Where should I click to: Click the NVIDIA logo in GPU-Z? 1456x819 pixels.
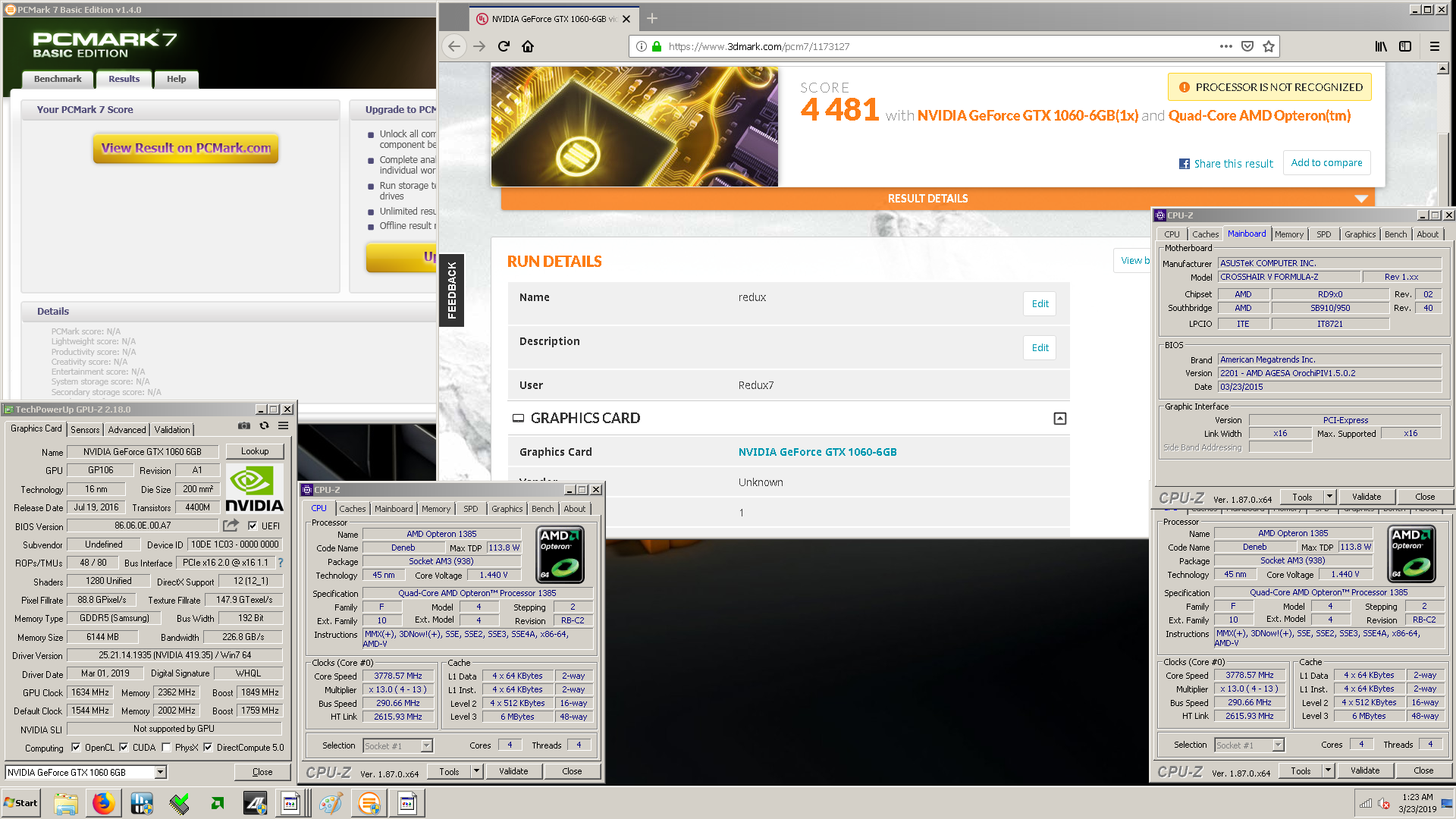click(x=255, y=489)
